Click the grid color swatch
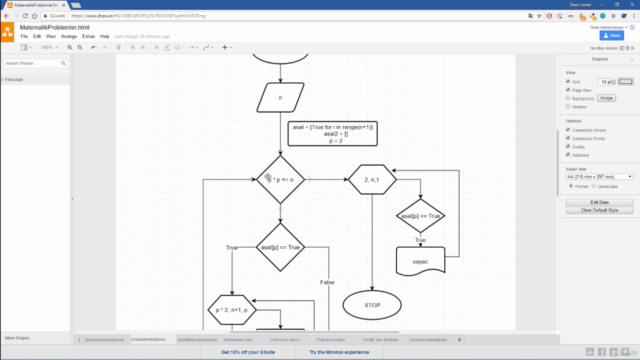The width and height of the screenshot is (640, 360). pos(626,82)
